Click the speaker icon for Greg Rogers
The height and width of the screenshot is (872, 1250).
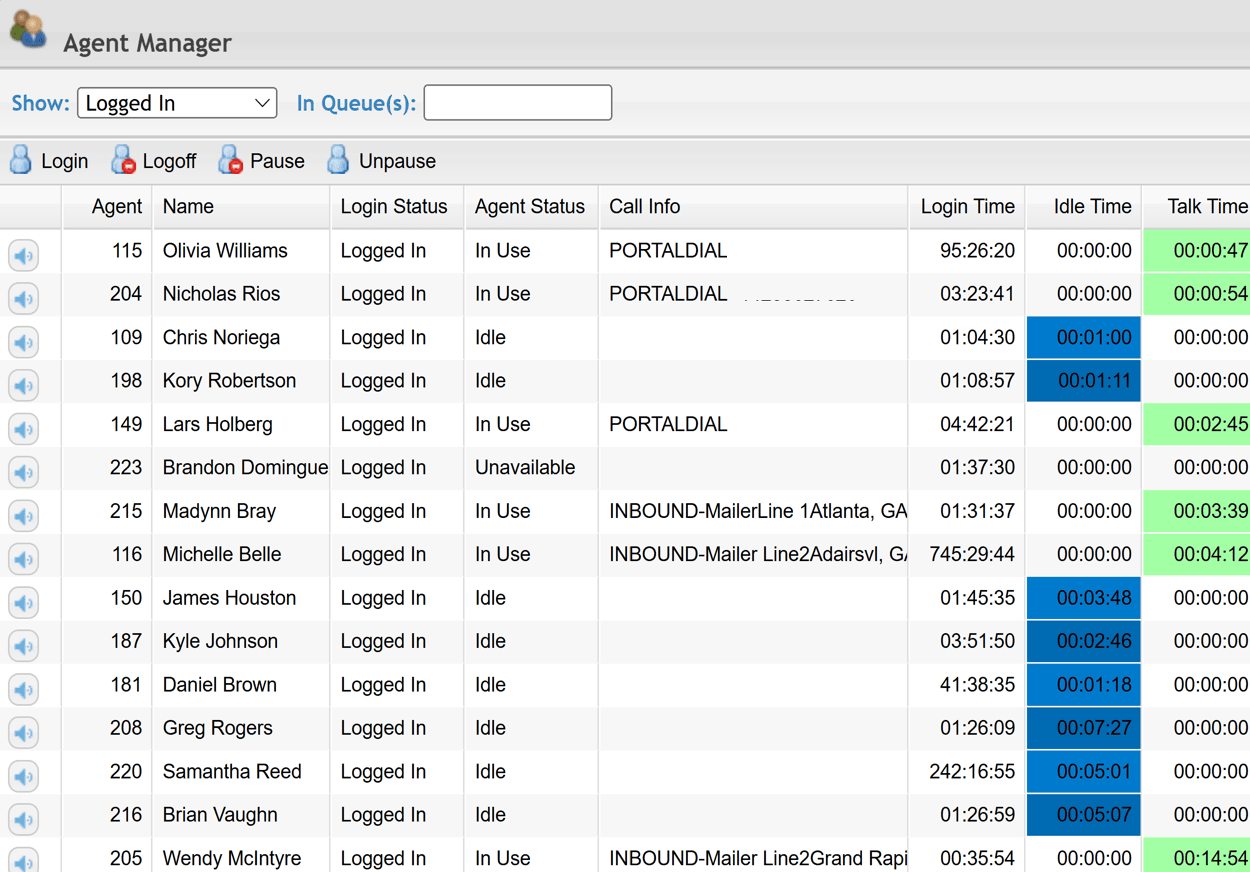coord(24,732)
